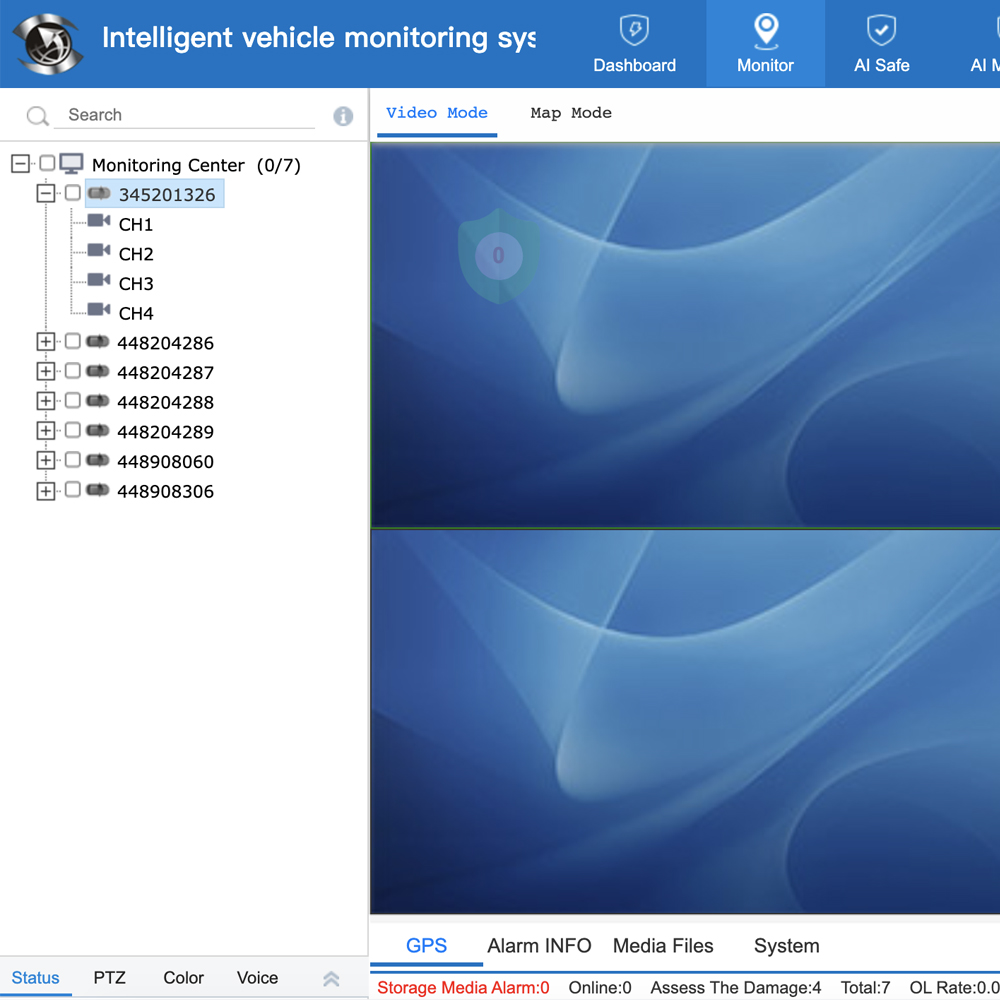Viewport: 1000px width, 1000px height.
Task: Tick the checkbox for vehicle 345201326
Action: (72, 193)
